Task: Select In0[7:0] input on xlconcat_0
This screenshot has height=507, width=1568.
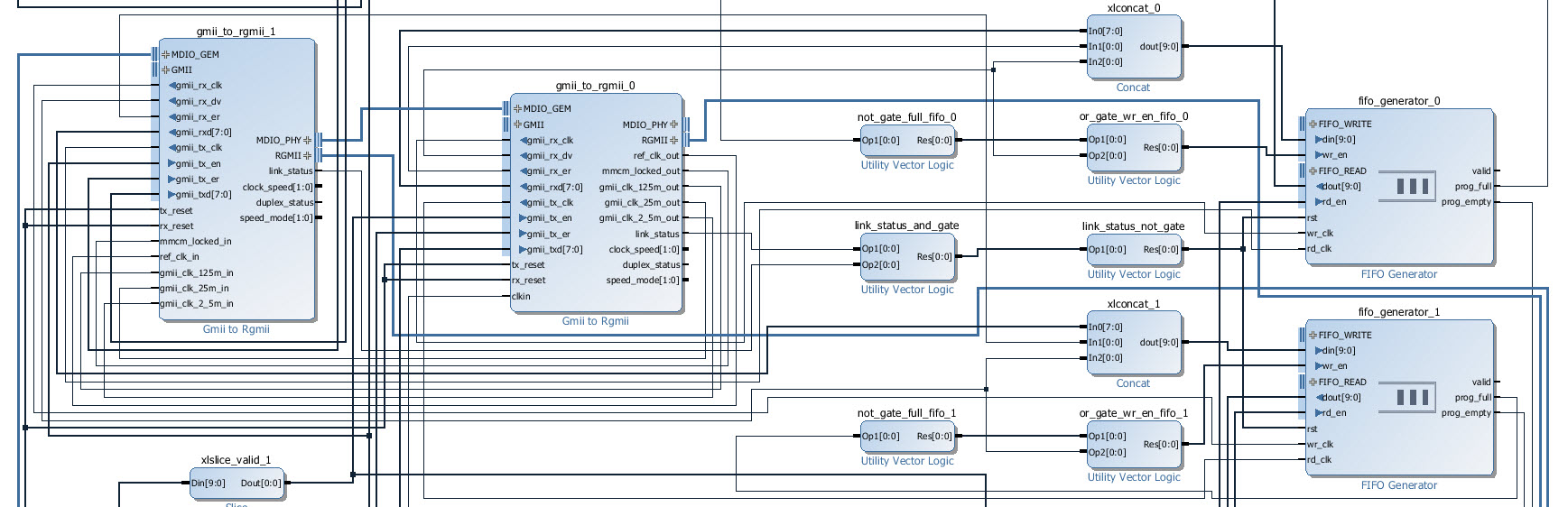Action: tap(1105, 31)
